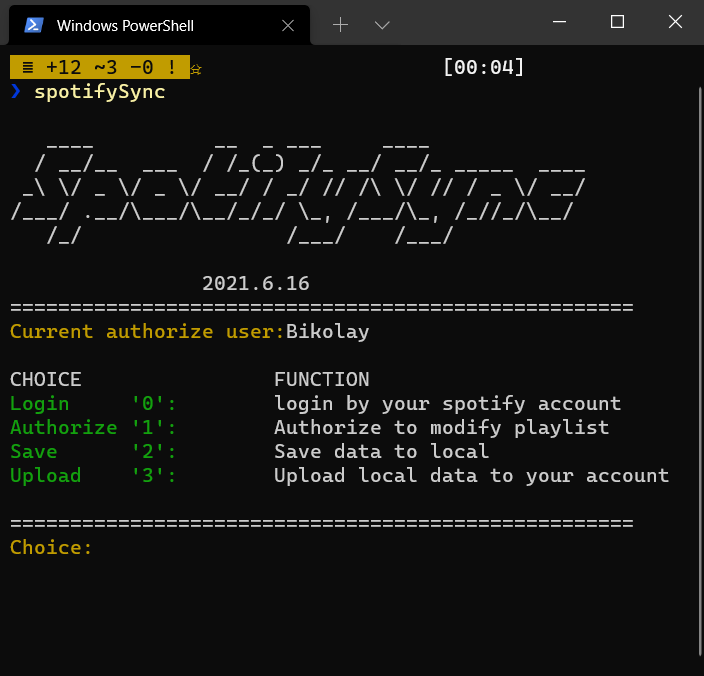The image size is (704, 676).
Task: Click 'login by your spotify account' text
Action: (x=448, y=404)
